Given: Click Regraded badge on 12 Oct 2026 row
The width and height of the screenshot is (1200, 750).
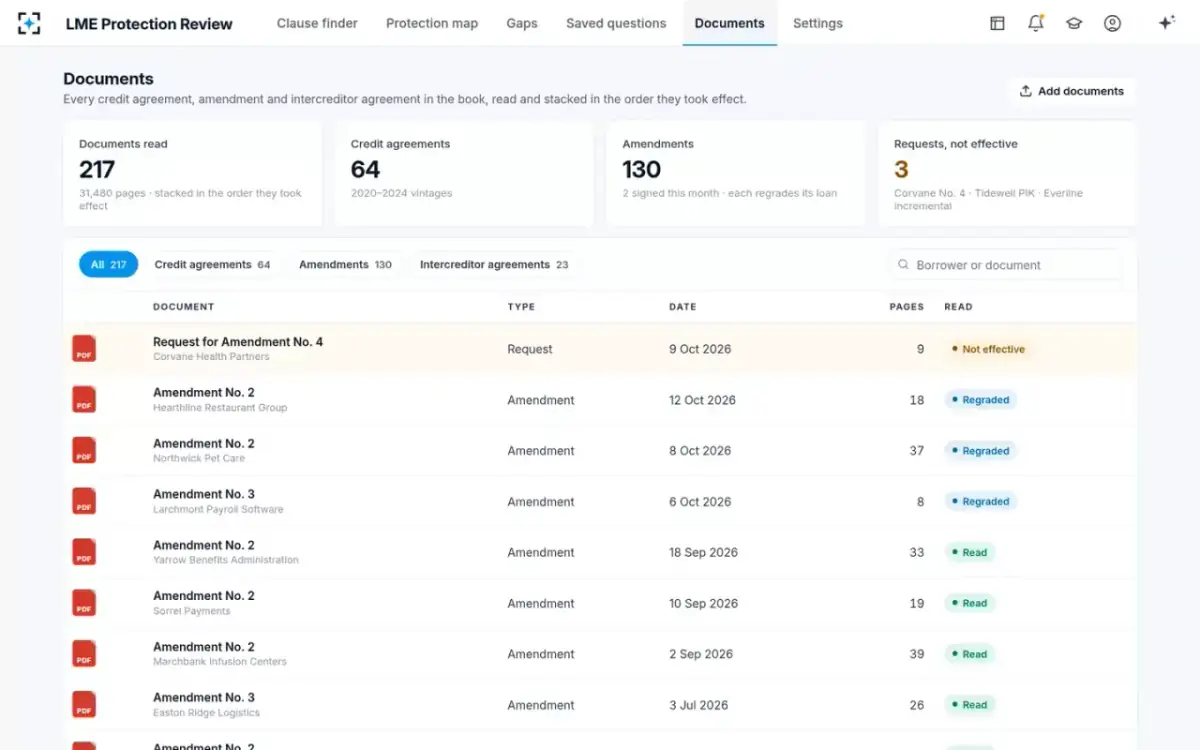Looking at the screenshot, I should coord(981,400).
